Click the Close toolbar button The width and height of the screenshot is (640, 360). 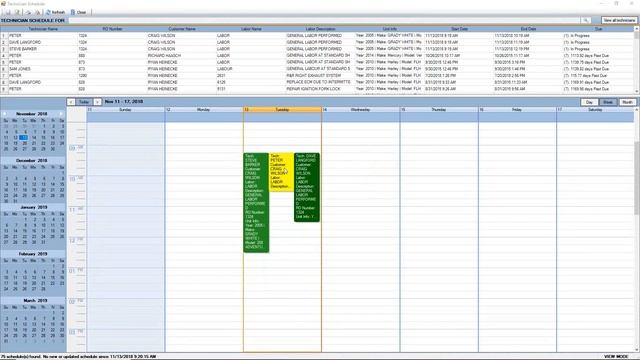(x=79, y=12)
